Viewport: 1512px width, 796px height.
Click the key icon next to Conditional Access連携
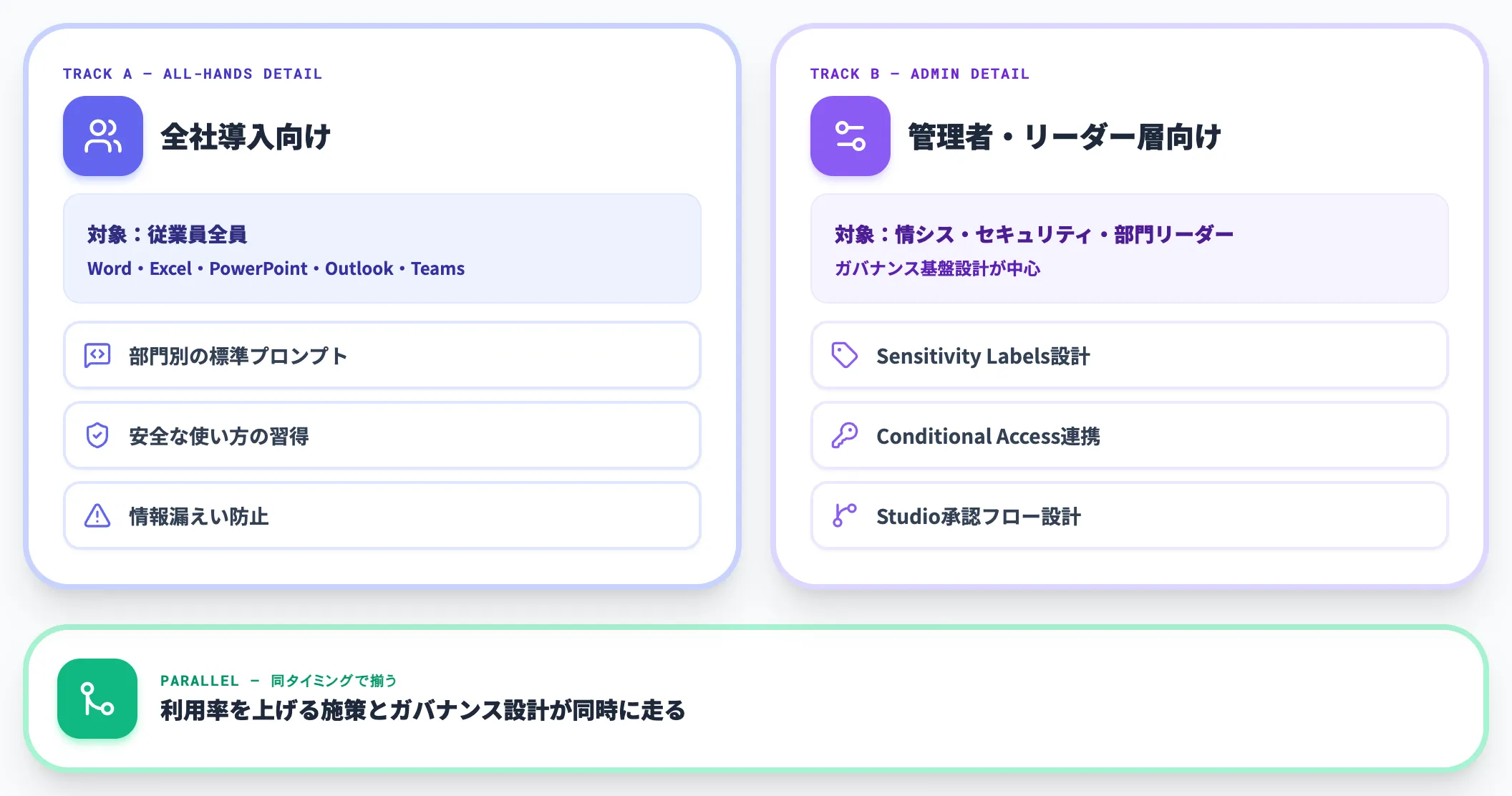pyautogui.click(x=845, y=435)
